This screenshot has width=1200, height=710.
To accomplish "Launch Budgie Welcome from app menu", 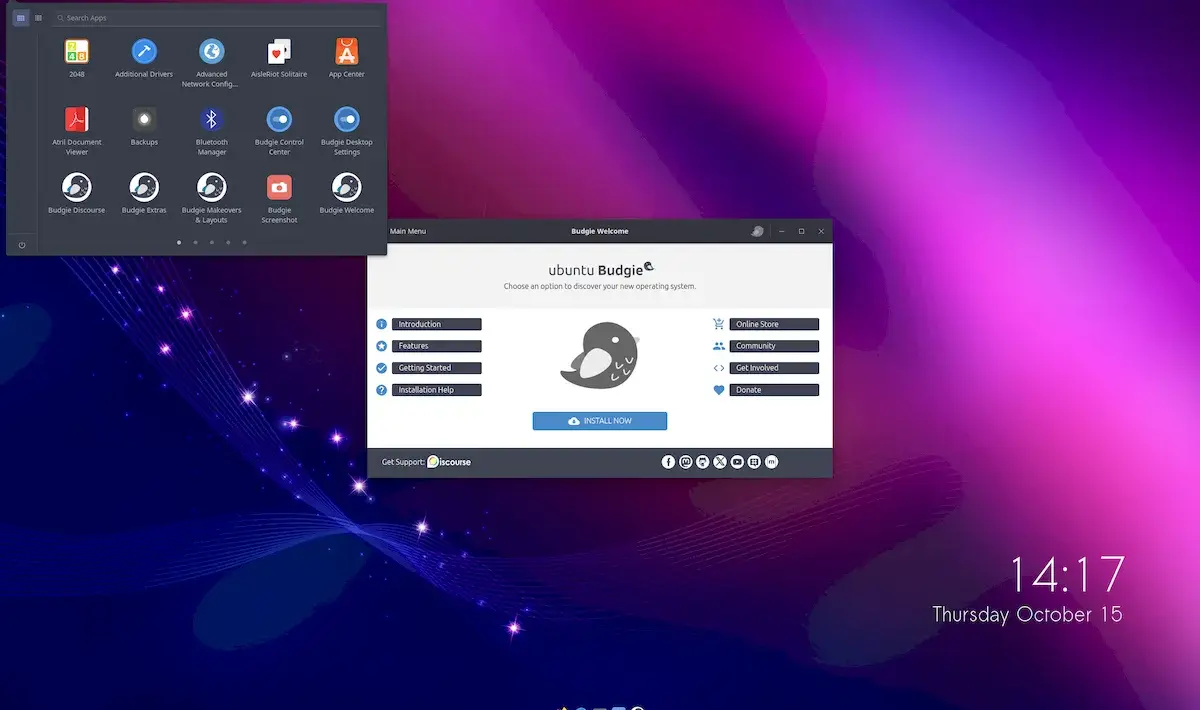I will tap(347, 193).
